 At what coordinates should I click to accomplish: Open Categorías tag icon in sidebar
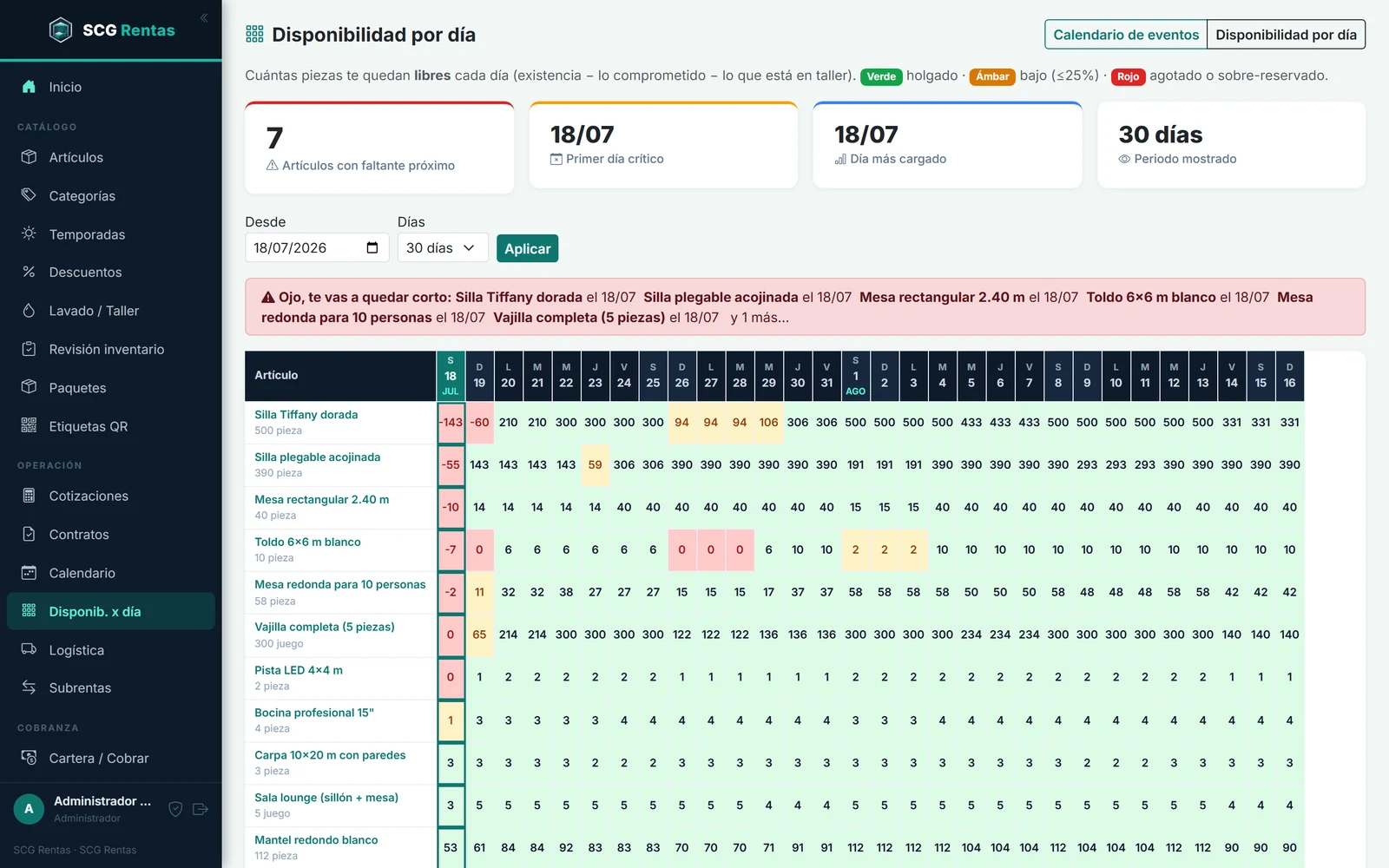pos(29,195)
